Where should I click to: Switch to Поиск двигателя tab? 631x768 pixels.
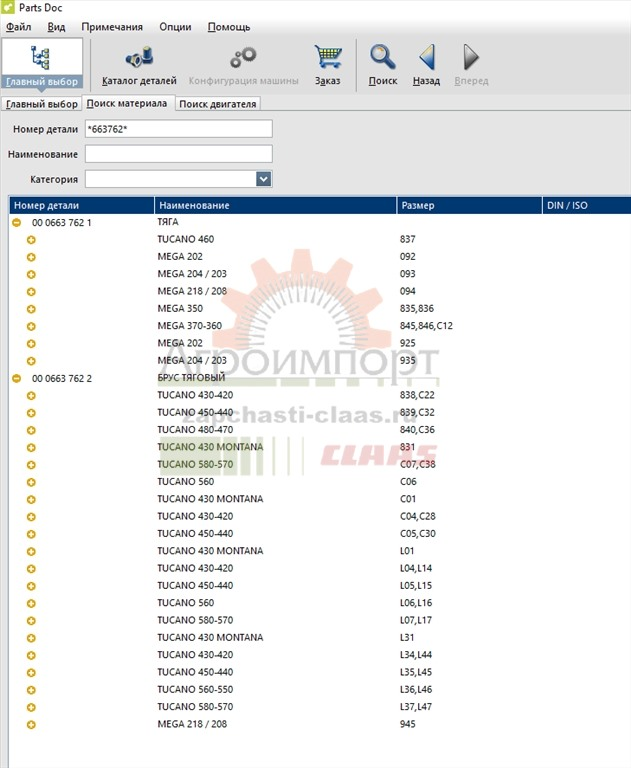218,104
